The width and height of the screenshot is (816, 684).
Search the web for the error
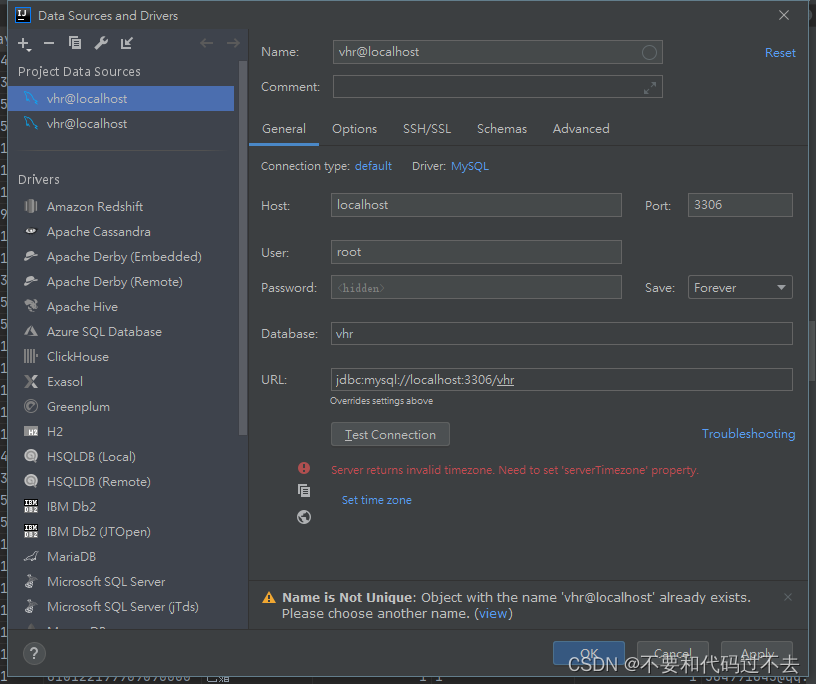click(x=304, y=517)
